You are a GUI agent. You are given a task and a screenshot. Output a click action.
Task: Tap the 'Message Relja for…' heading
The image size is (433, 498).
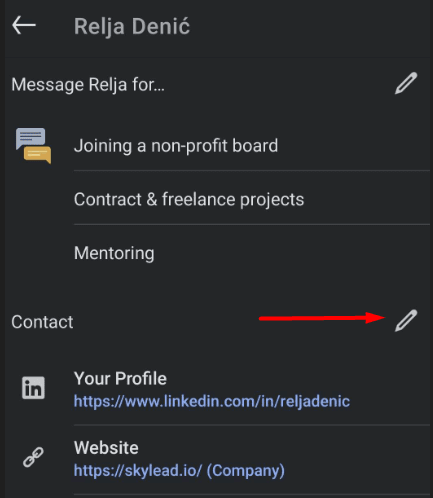tap(88, 85)
